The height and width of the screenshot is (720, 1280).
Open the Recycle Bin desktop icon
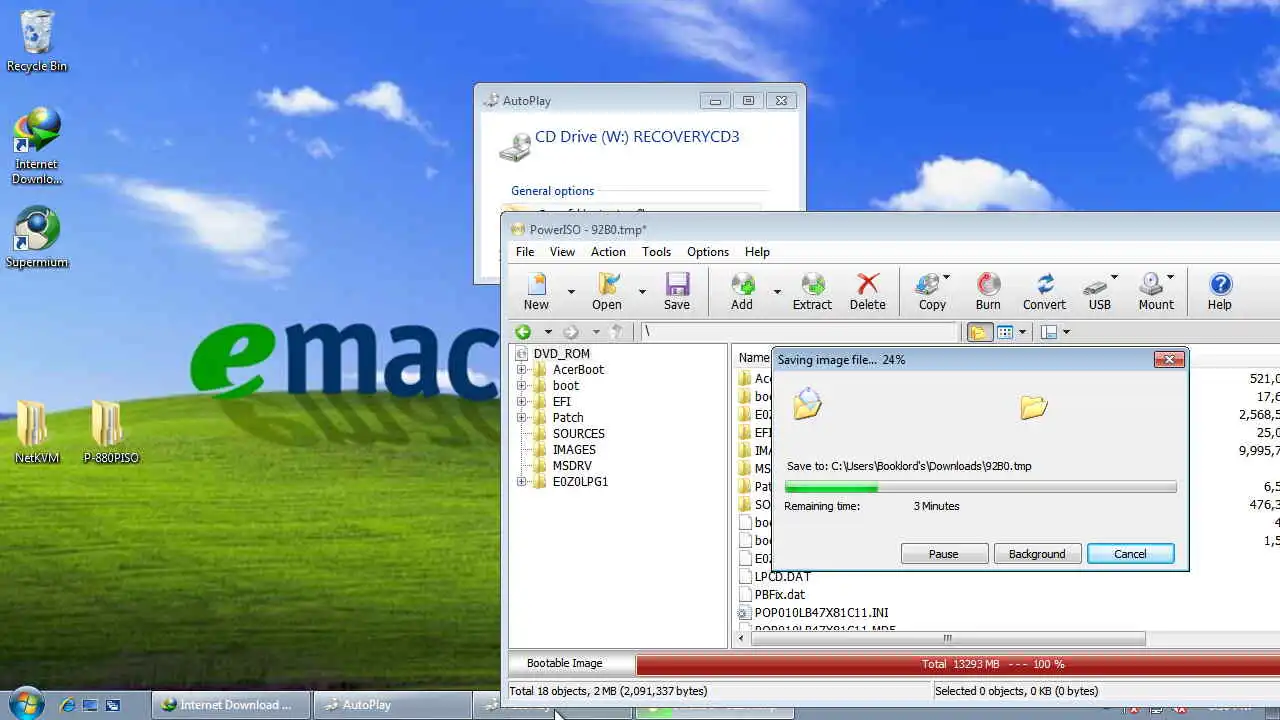coord(37,41)
